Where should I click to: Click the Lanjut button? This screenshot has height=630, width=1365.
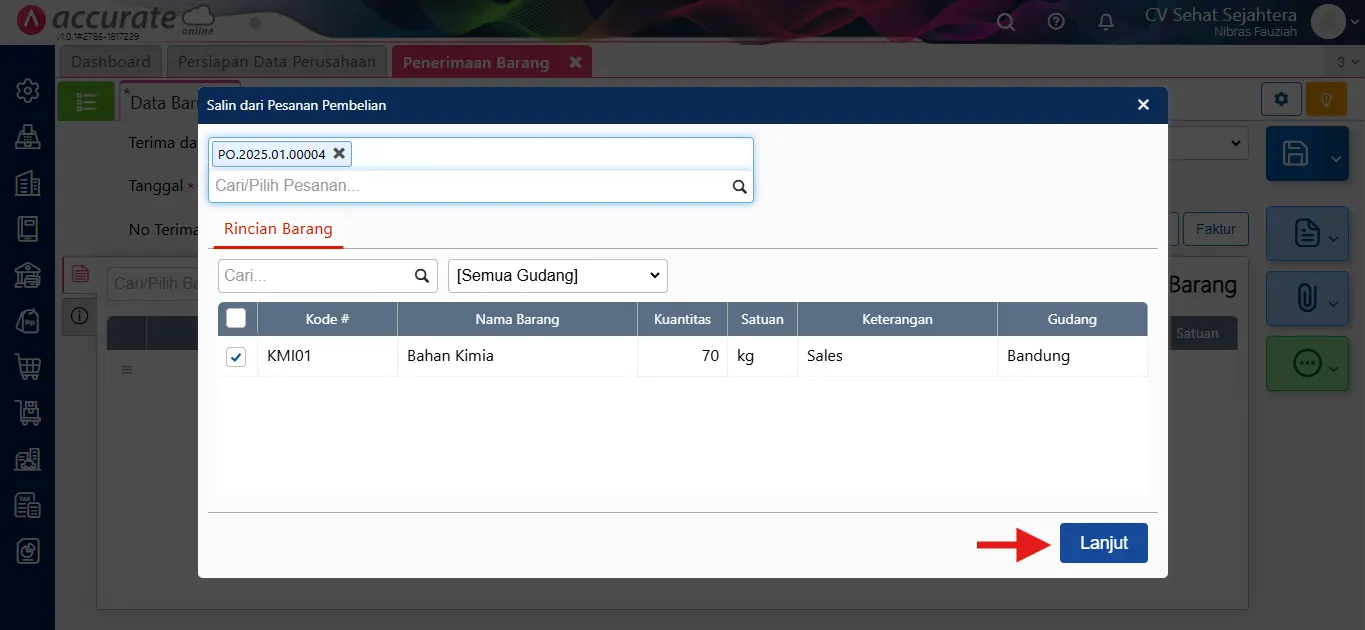1104,543
